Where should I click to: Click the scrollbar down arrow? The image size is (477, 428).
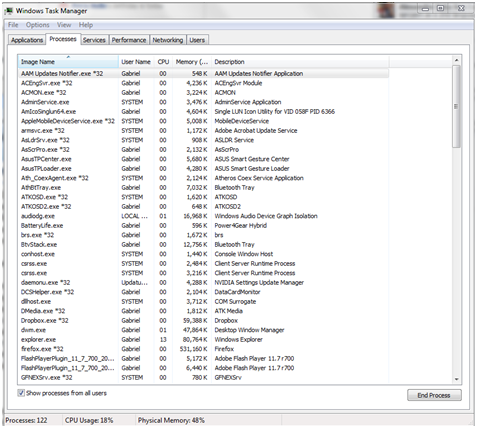coord(456,379)
